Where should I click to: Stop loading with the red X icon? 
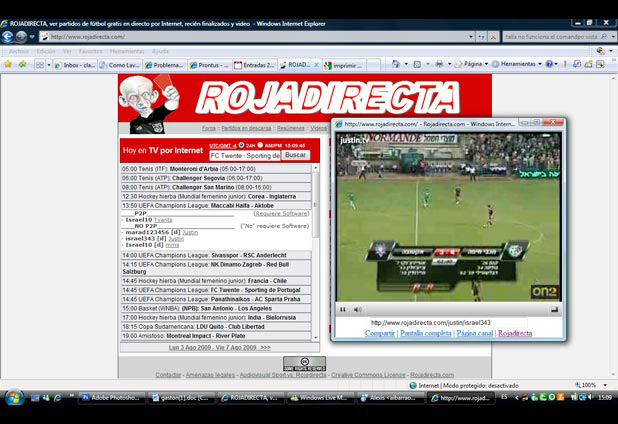coord(493,37)
